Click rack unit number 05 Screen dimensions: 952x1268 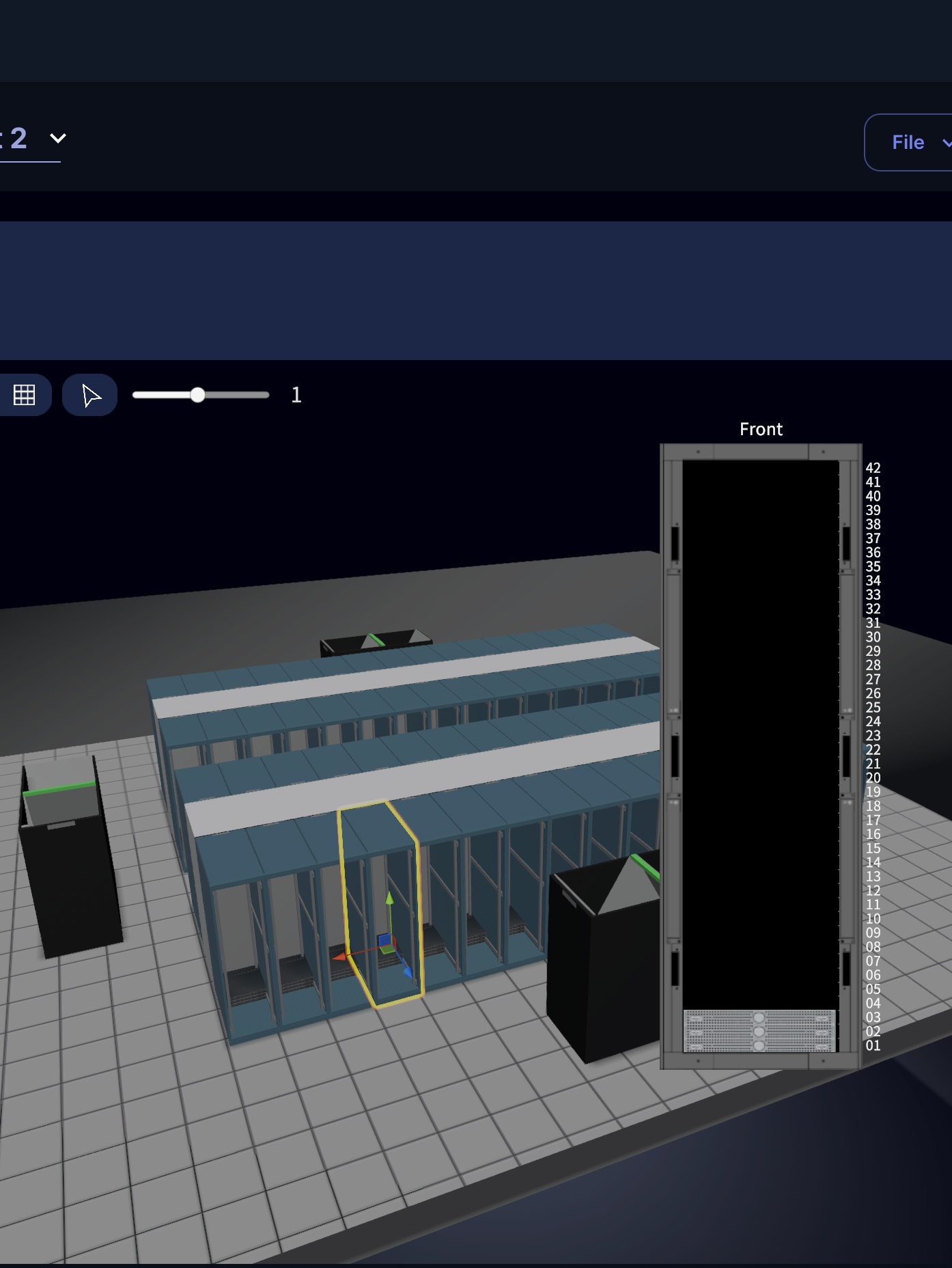[873, 989]
